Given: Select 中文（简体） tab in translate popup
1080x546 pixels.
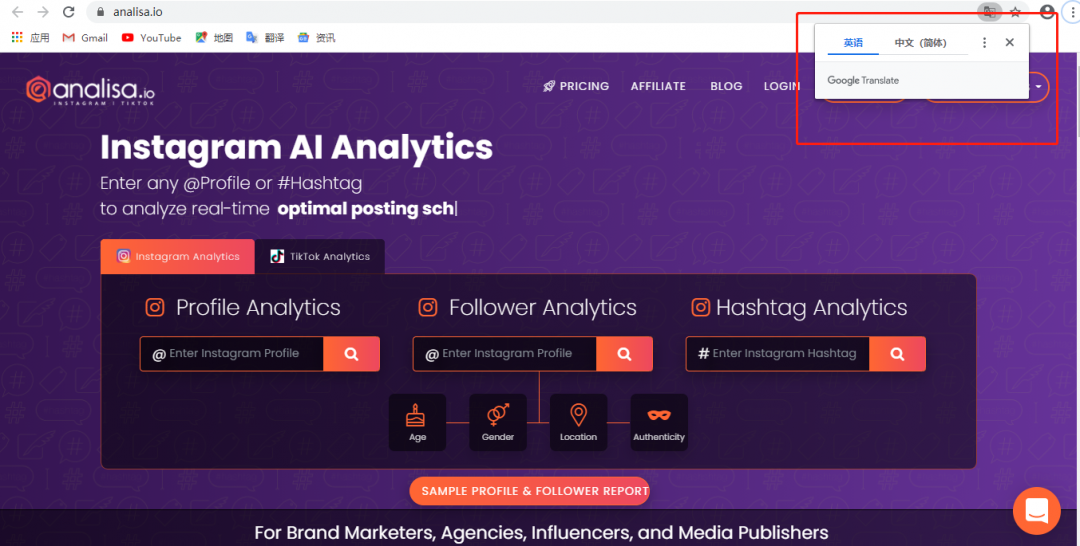Looking at the screenshot, I should pos(920,43).
